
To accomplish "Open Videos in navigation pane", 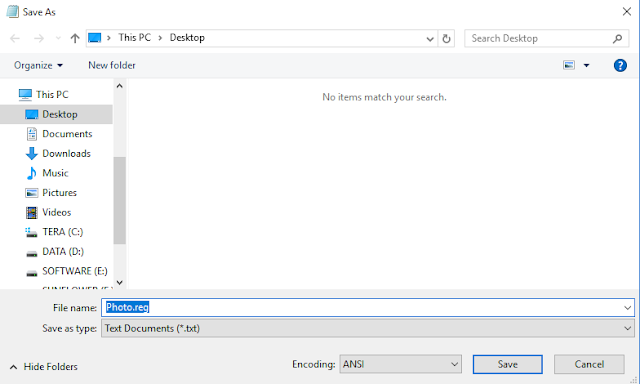I will point(57,212).
